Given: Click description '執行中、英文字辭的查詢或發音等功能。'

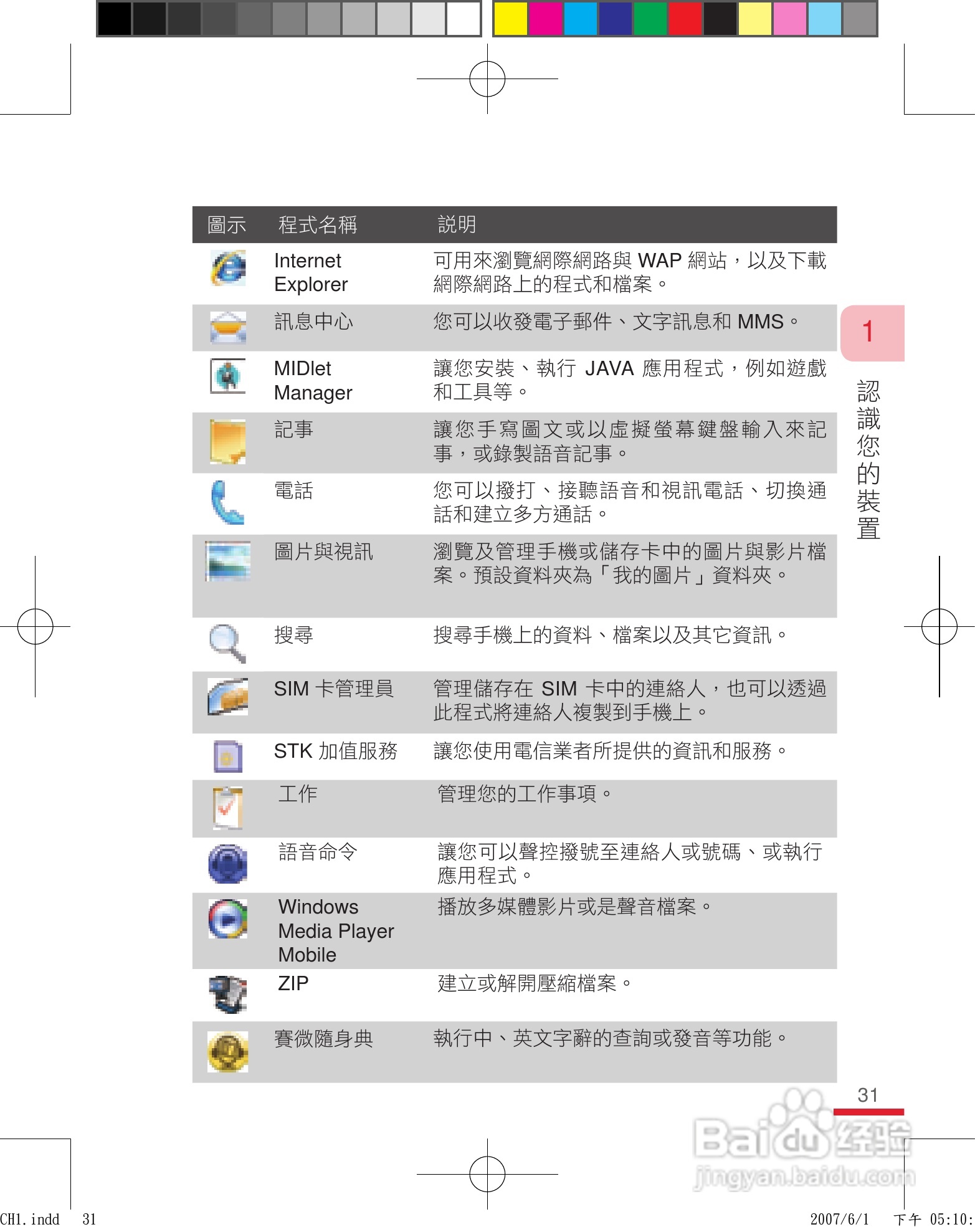Looking at the screenshot, I should (x=611, y=1038).
